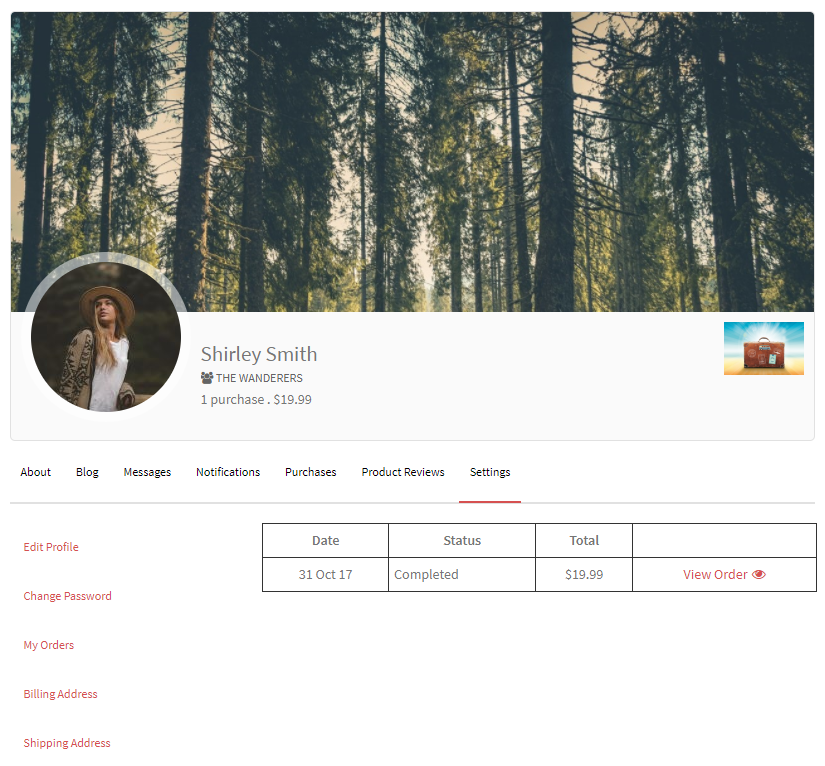Open Shirley Smith's round profile photo
Image resolution: width=825 pixels, height=766 pixels.
pos(106,337)
